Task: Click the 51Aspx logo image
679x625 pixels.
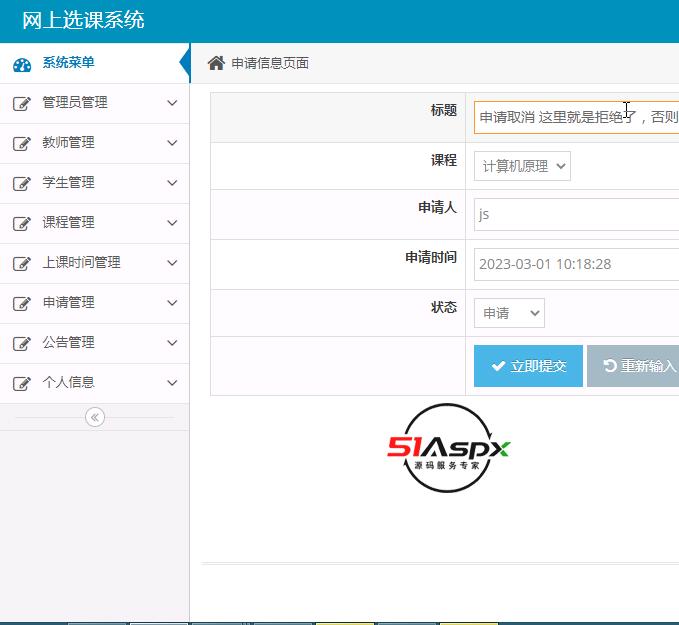Action: click(449, 448)
